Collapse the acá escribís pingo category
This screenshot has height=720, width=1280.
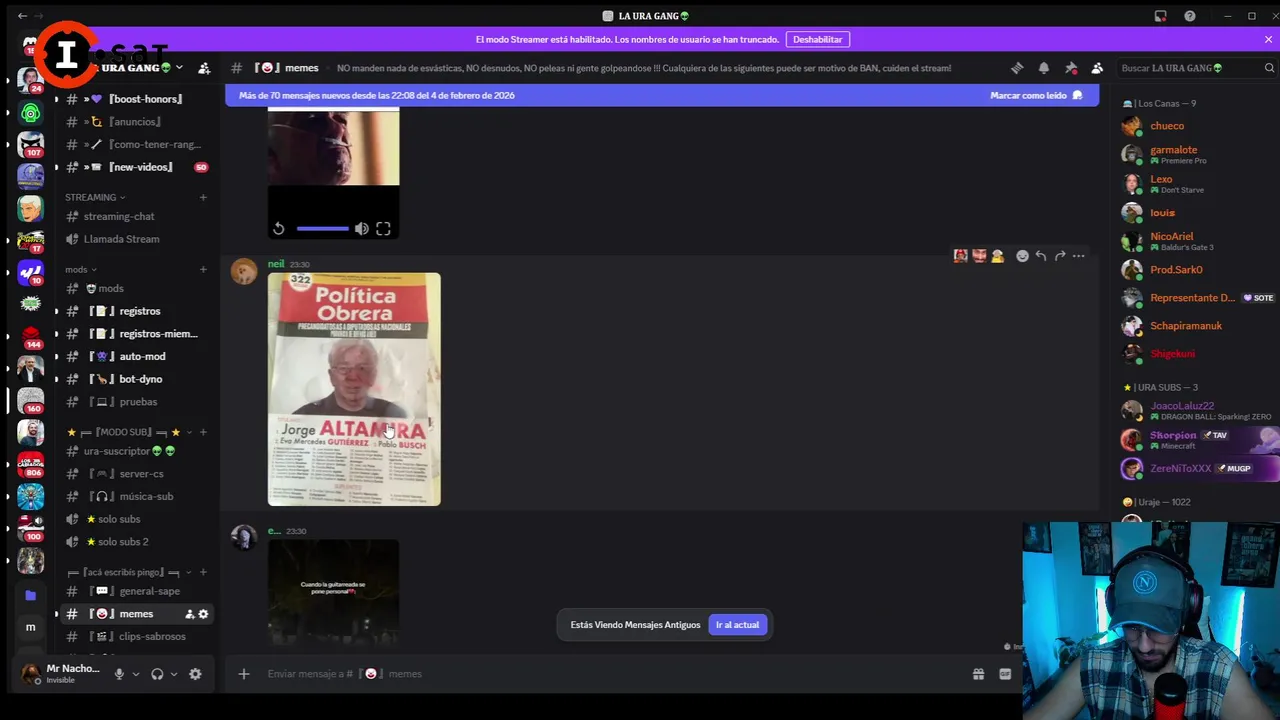128,572
